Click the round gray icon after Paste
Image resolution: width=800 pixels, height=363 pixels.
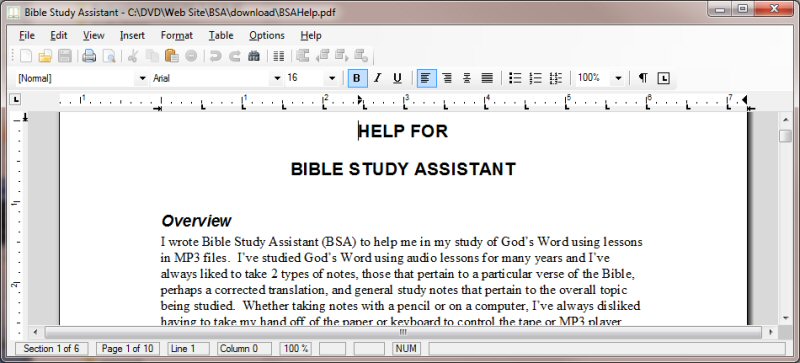[x=191, y=56]
